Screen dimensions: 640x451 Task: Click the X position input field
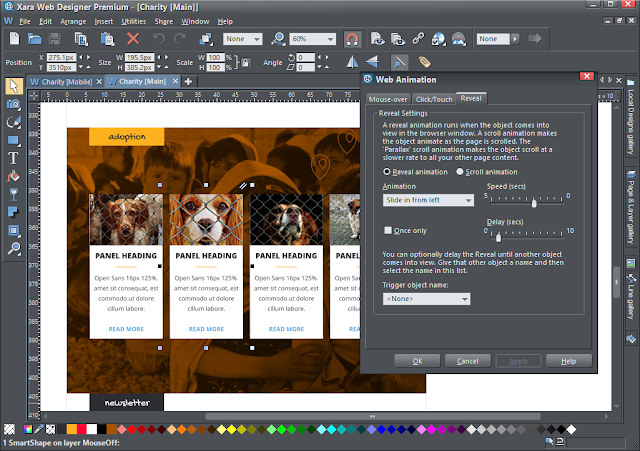pyautogui.click(x=61, y=58)
